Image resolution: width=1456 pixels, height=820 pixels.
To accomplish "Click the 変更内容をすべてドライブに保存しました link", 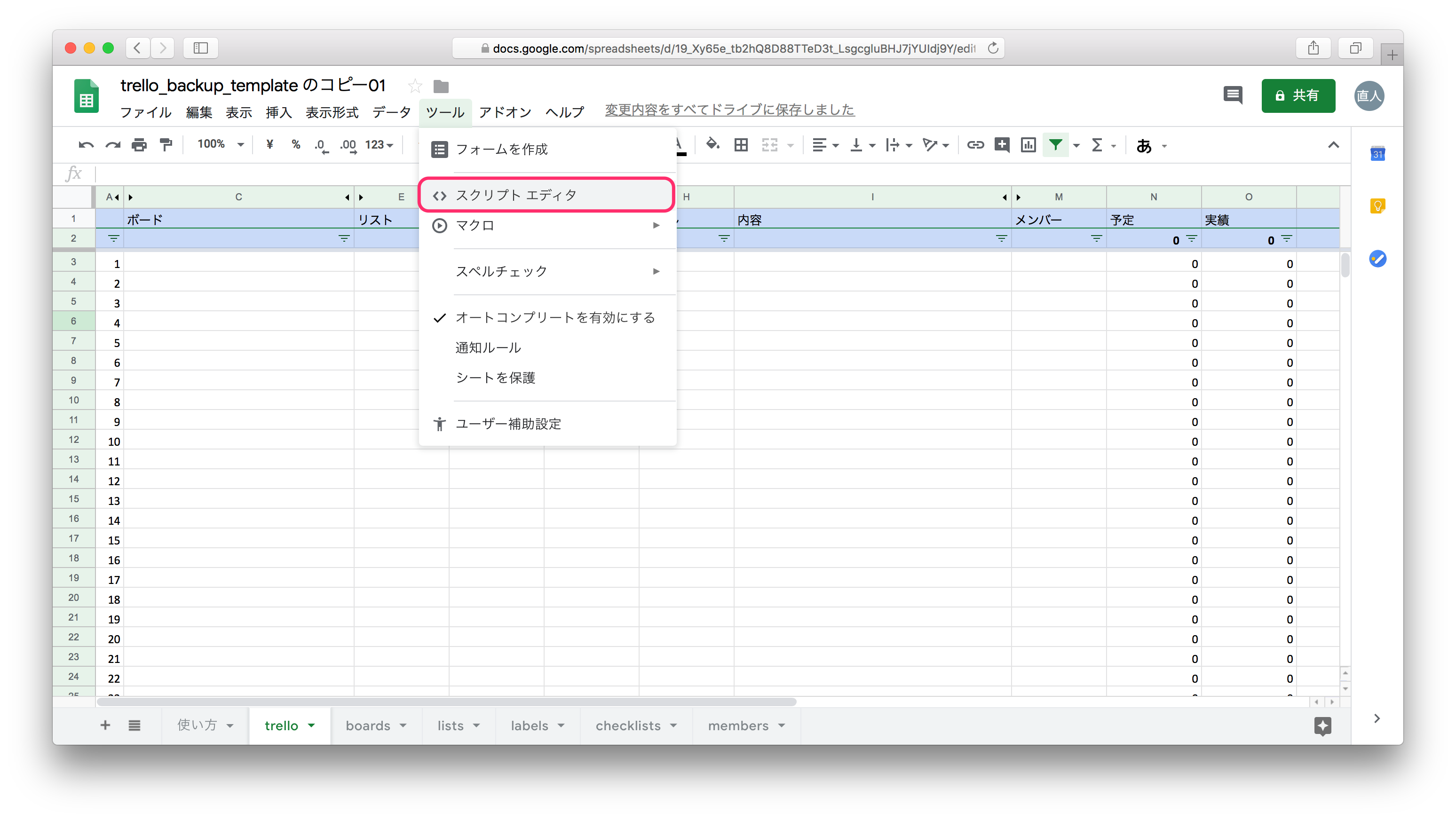I will click(729, 110).
